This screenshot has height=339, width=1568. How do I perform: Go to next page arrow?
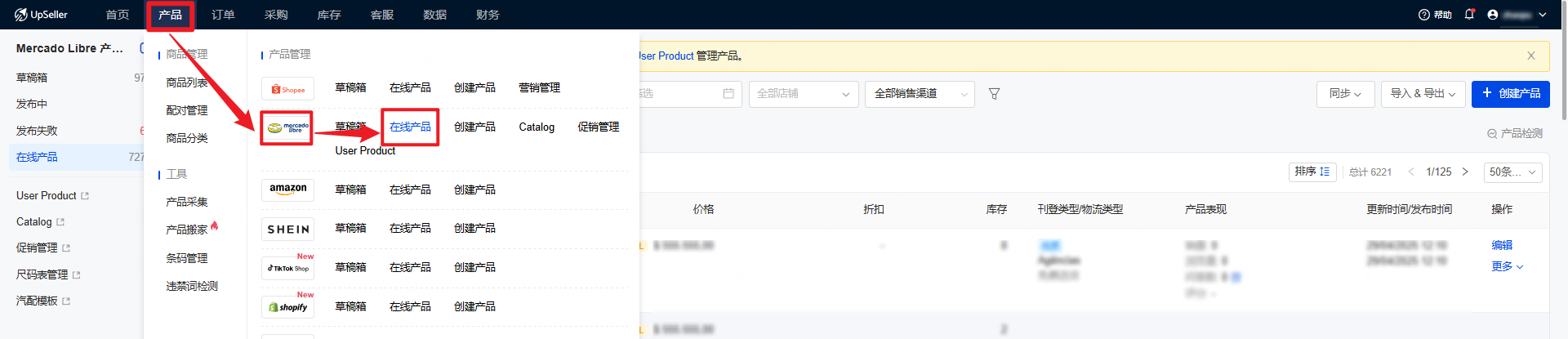pyautogui.click(x=1465, y=172)
